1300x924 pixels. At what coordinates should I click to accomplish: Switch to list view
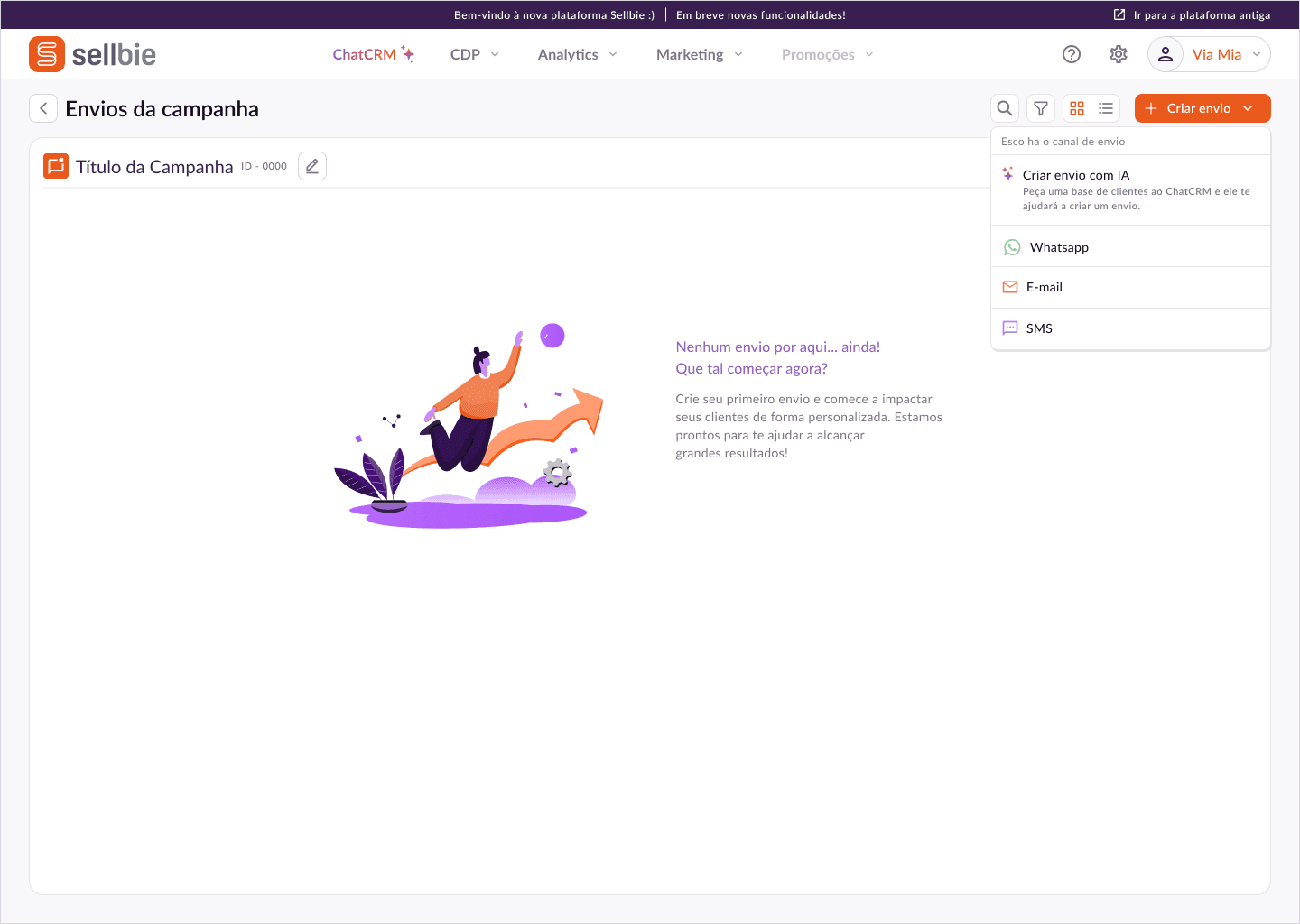(x=1106, y=108)
